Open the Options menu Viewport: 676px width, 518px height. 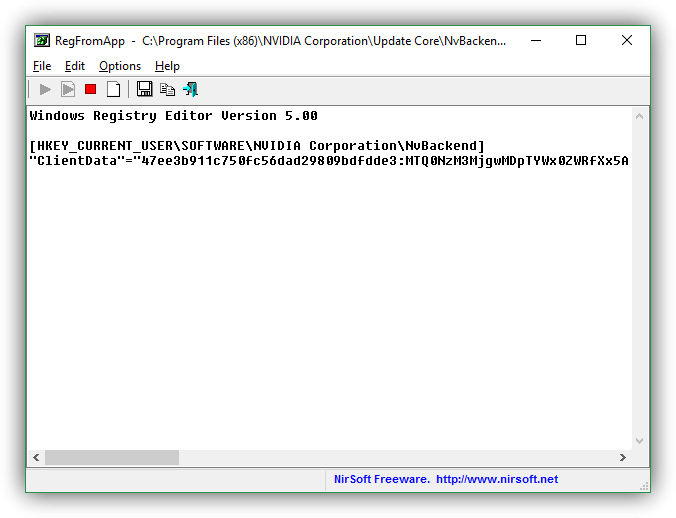click(120, 66)
